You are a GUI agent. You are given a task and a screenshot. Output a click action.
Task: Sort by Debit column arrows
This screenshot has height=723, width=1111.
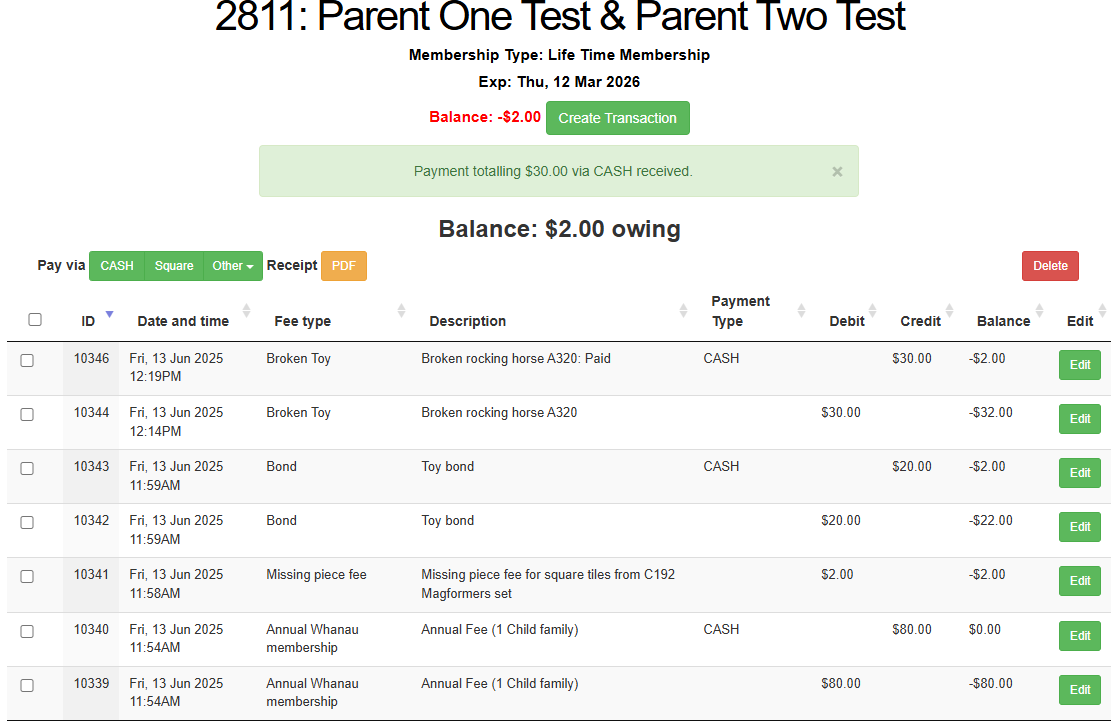[872, 310]
